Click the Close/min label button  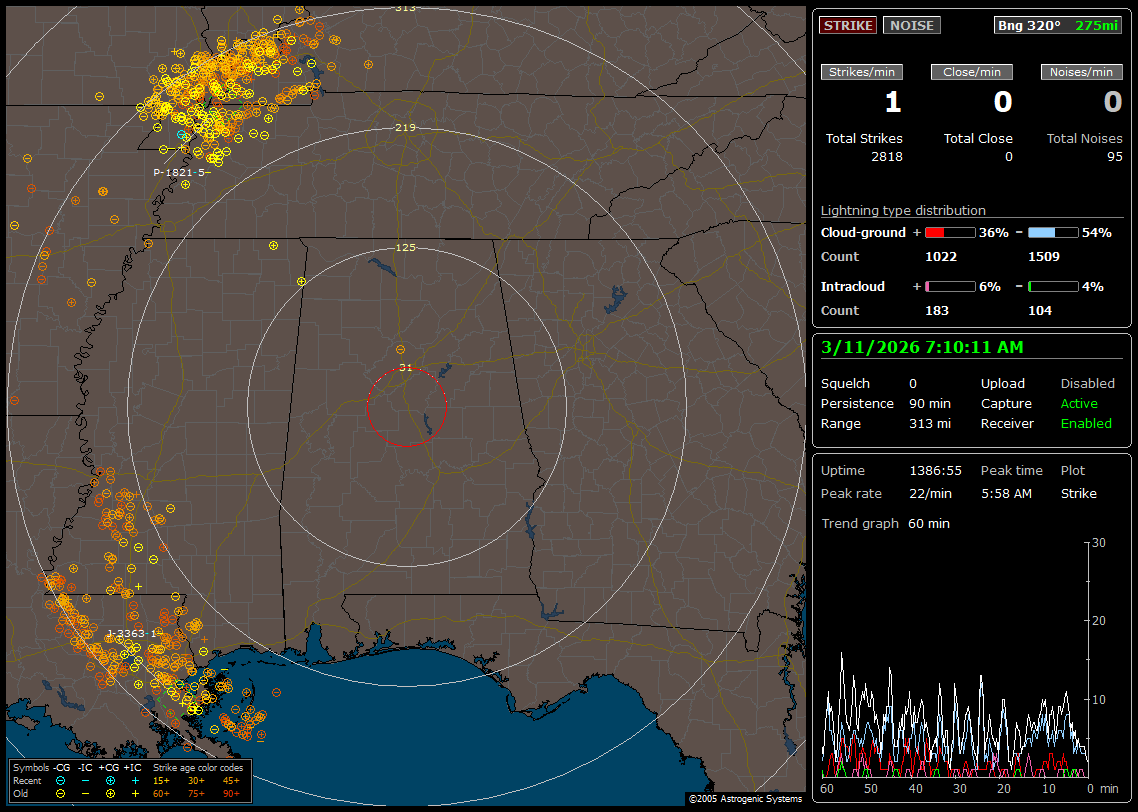972,72
